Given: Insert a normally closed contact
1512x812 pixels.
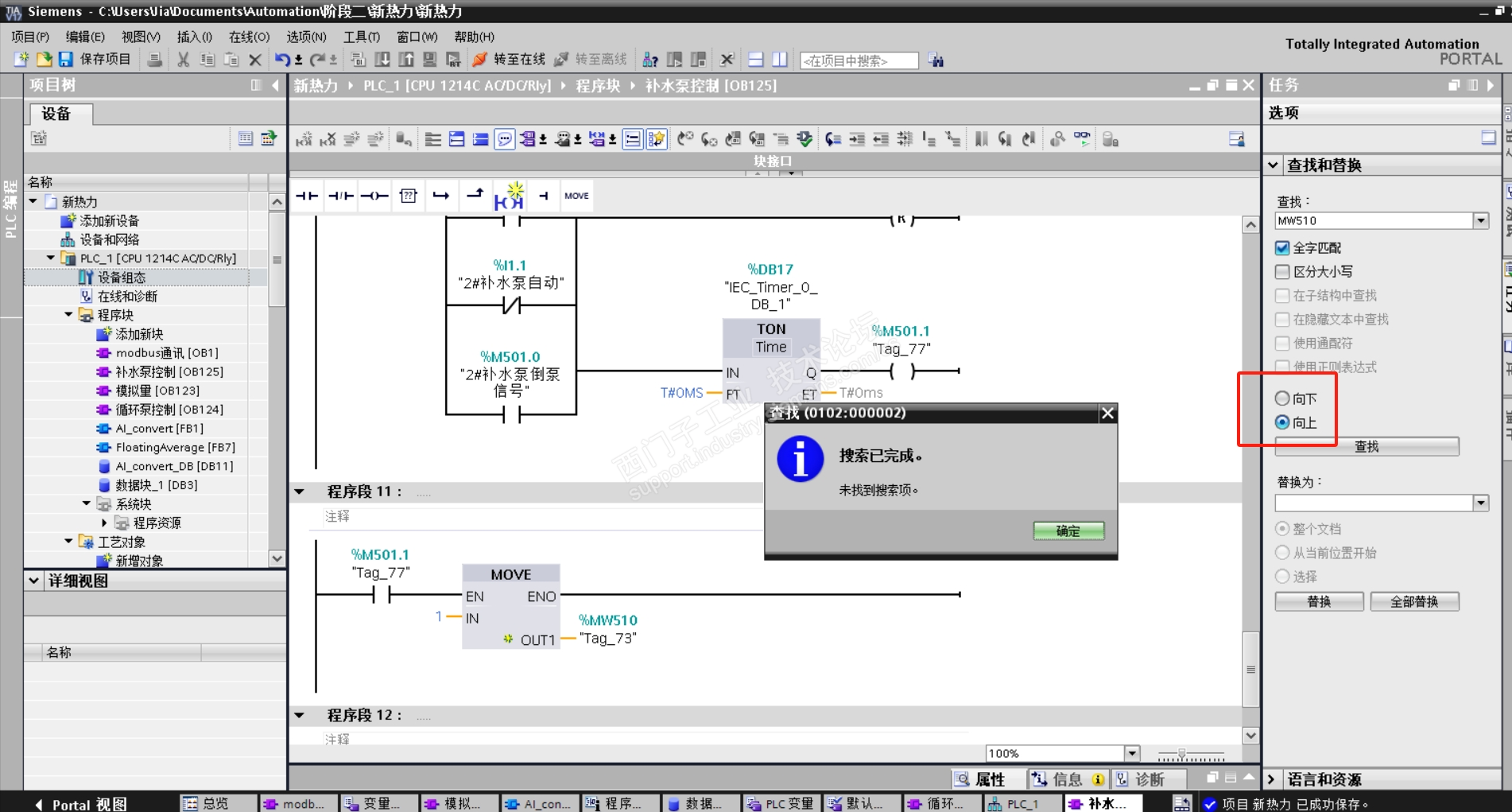Looking at the screenshot, I should coord(341,196).
